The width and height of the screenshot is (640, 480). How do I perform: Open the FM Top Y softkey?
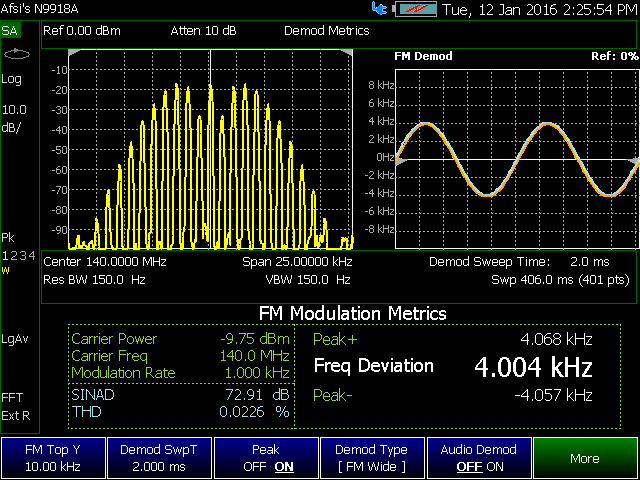coord(53,458)
